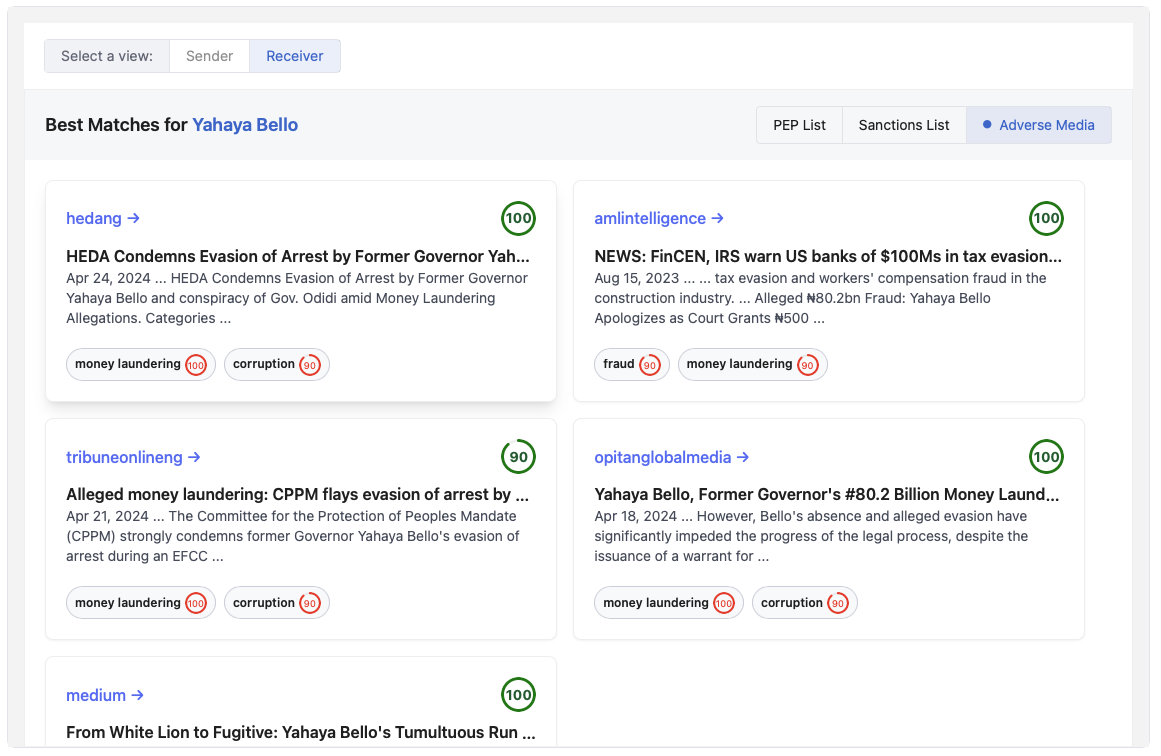
Task: Switch to the Sender view
Action: pyautogui.click(x=209, y=56)
